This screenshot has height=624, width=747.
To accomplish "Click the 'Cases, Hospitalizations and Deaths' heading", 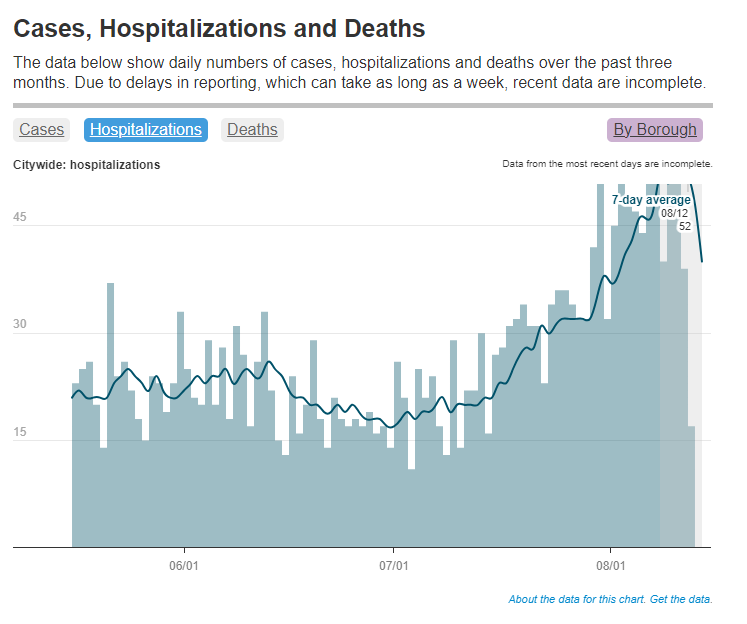I will point(220,29).
